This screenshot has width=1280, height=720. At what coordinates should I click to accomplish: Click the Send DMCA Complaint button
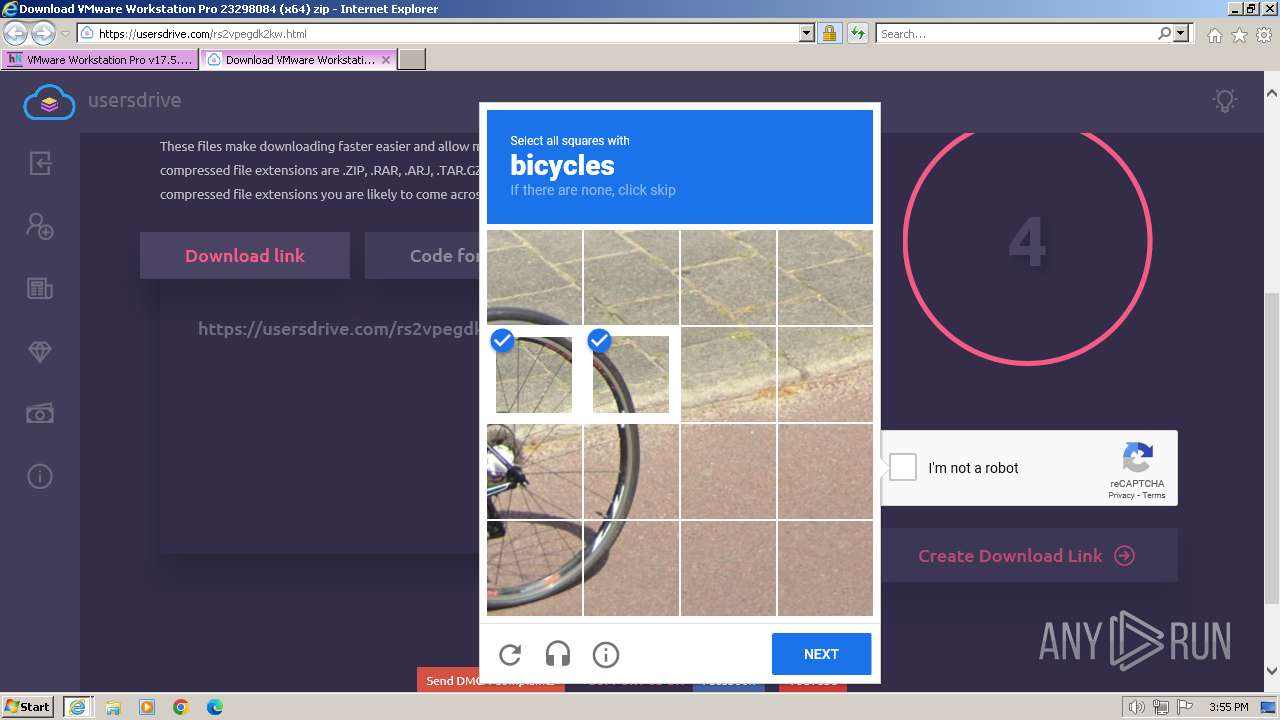(491, 680)
